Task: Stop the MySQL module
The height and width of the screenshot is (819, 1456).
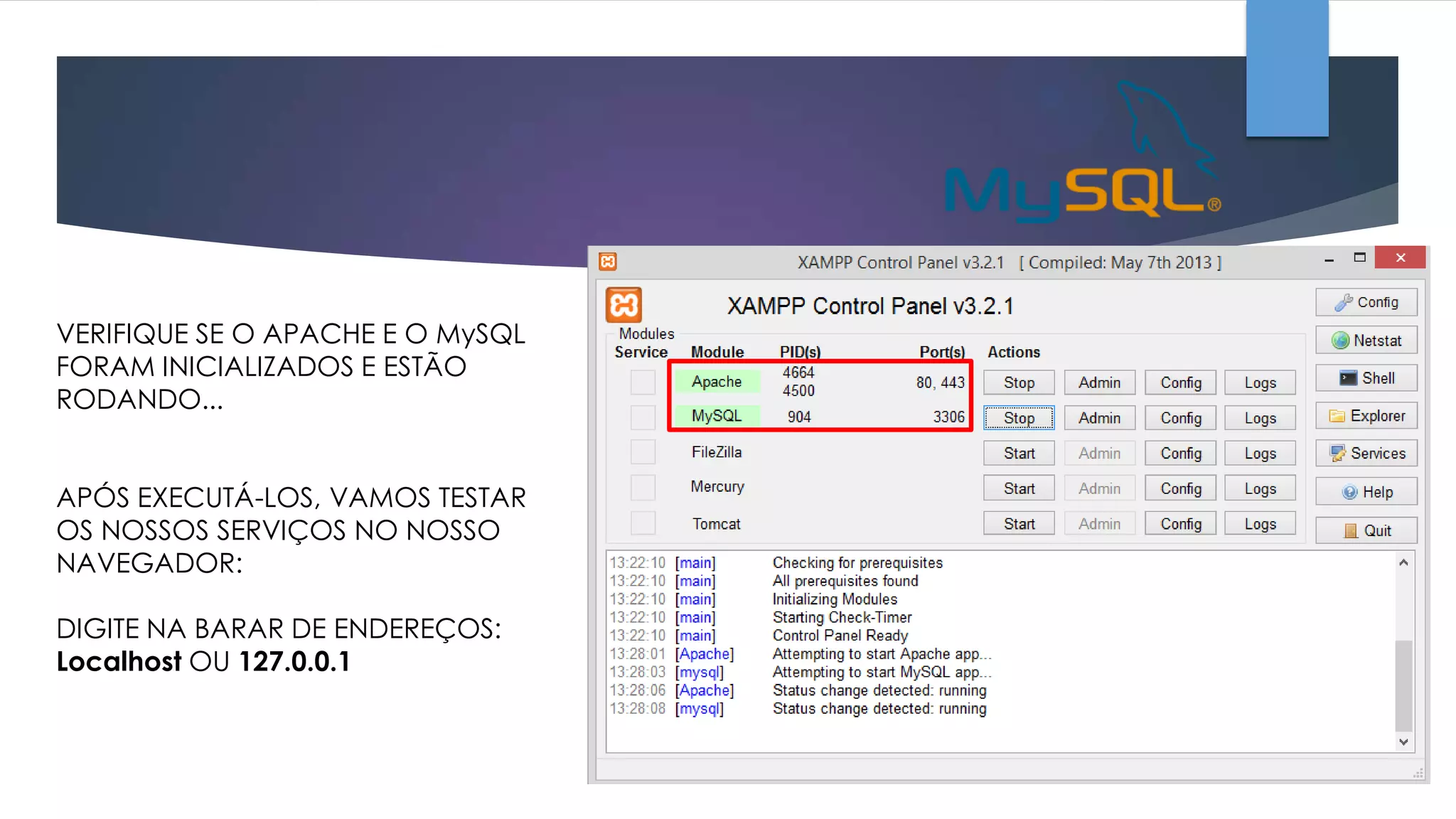Action: pyautogui.click(x=1019, y=418)
